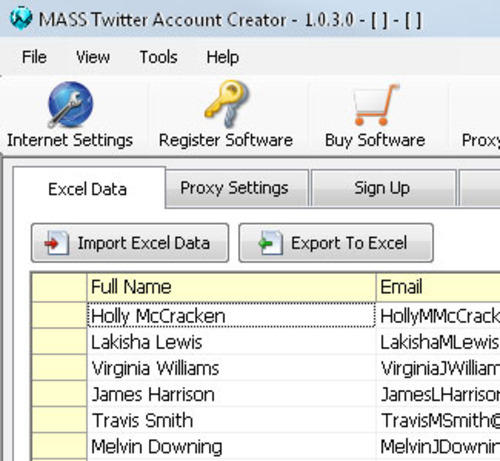The width and height of the screenshot is (500, 461).
Task: Click the Buy Software toolbar label
Action: click(x=375, y=140)
